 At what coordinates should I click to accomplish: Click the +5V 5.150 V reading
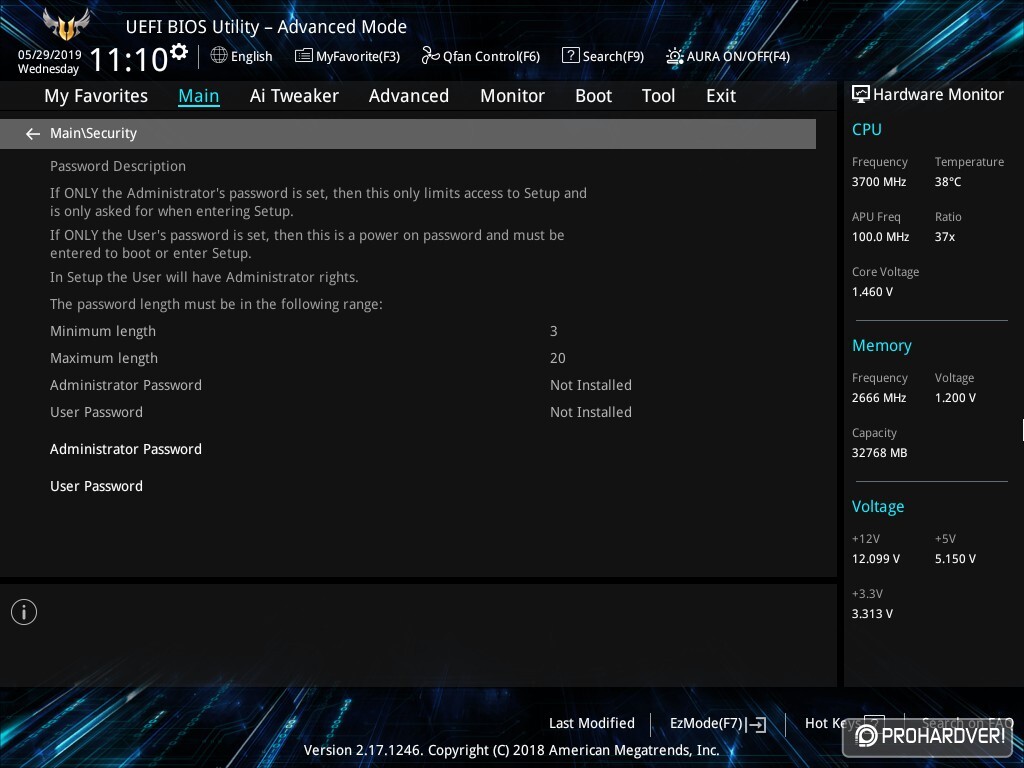pyautogui.click(x=955, y=559)
